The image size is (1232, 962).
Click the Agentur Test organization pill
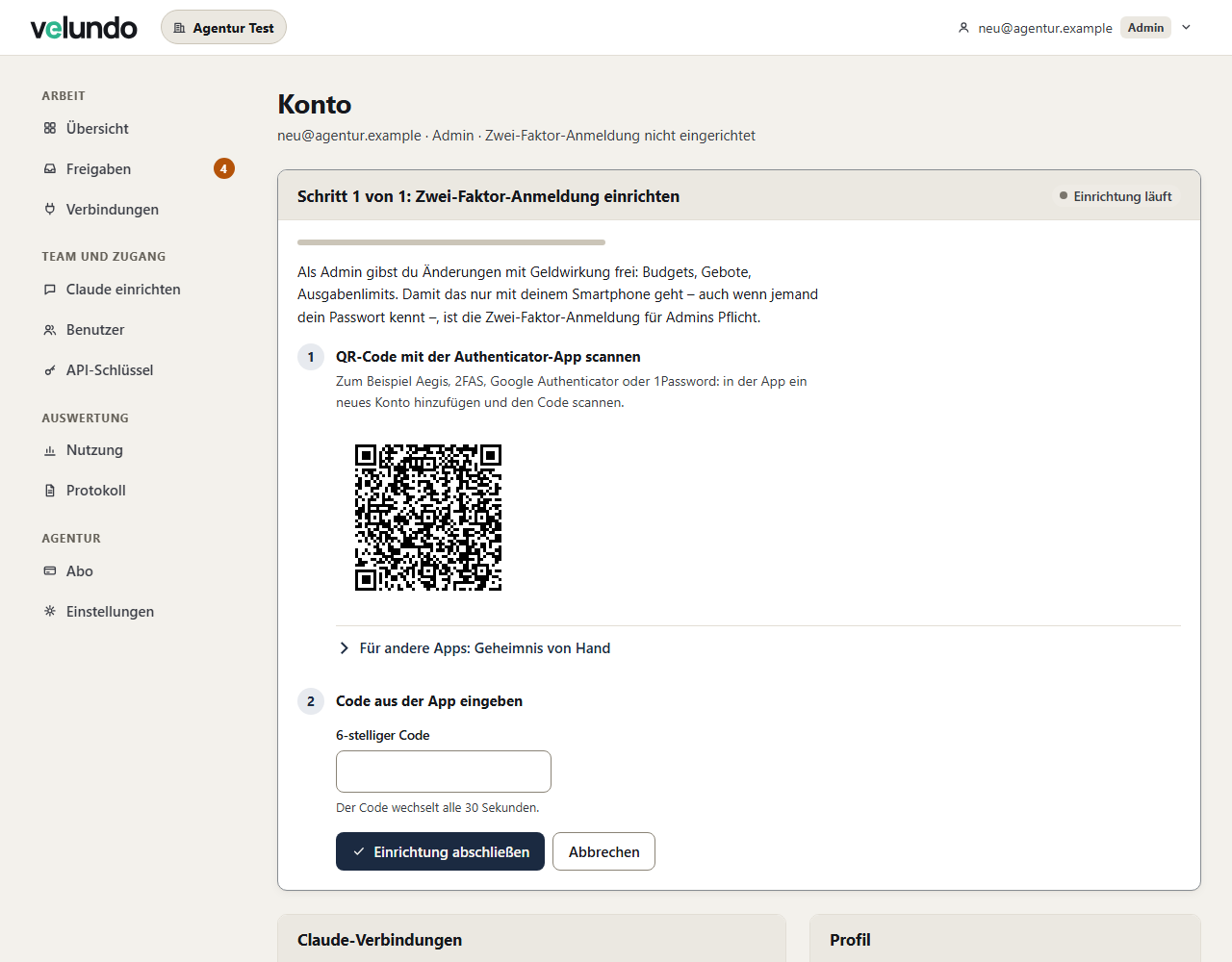[x=223, y=27]
